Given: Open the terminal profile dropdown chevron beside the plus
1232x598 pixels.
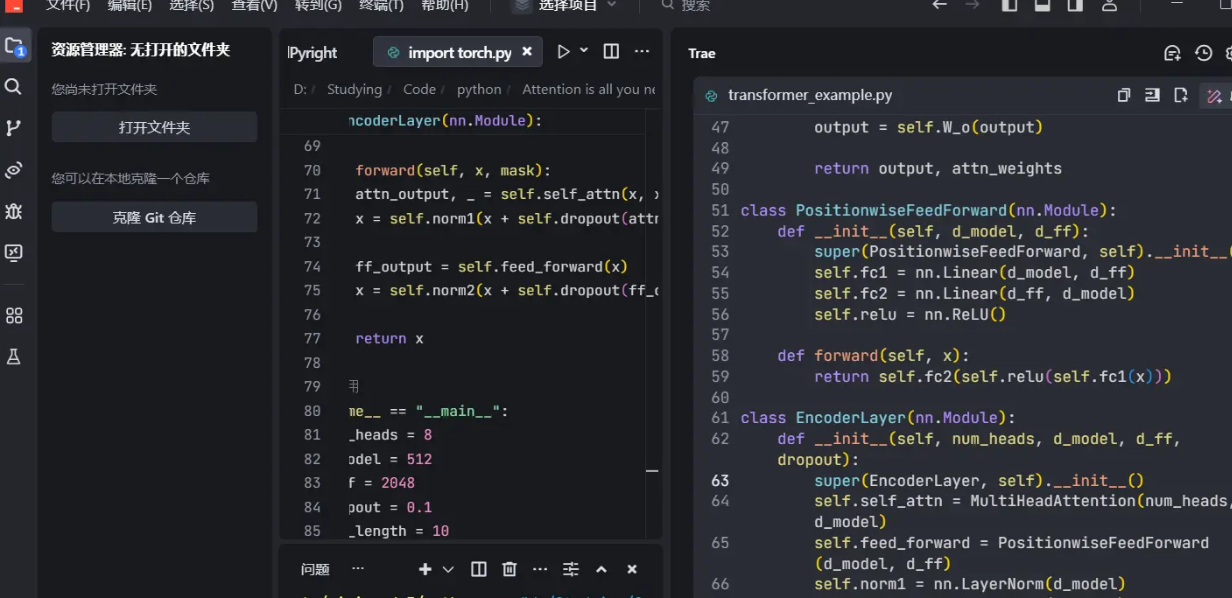Looking at the screenshot, I should pyautogui.click(x=448, y=569).
